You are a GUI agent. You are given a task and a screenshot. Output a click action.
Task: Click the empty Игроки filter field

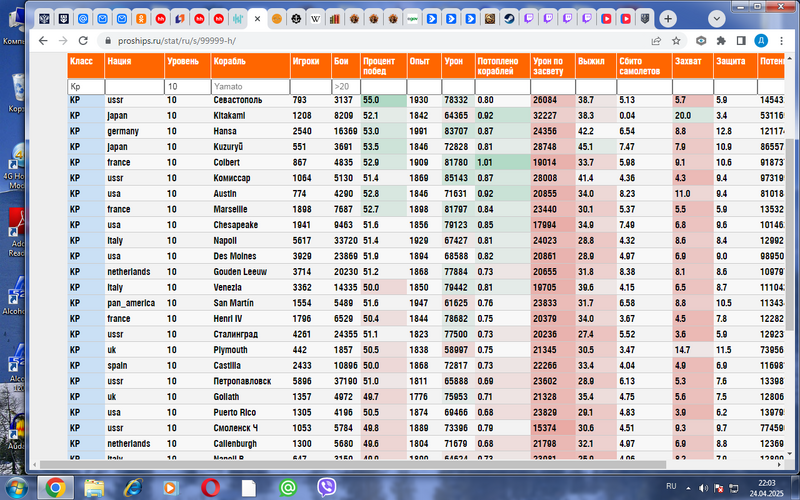(311, 86)
